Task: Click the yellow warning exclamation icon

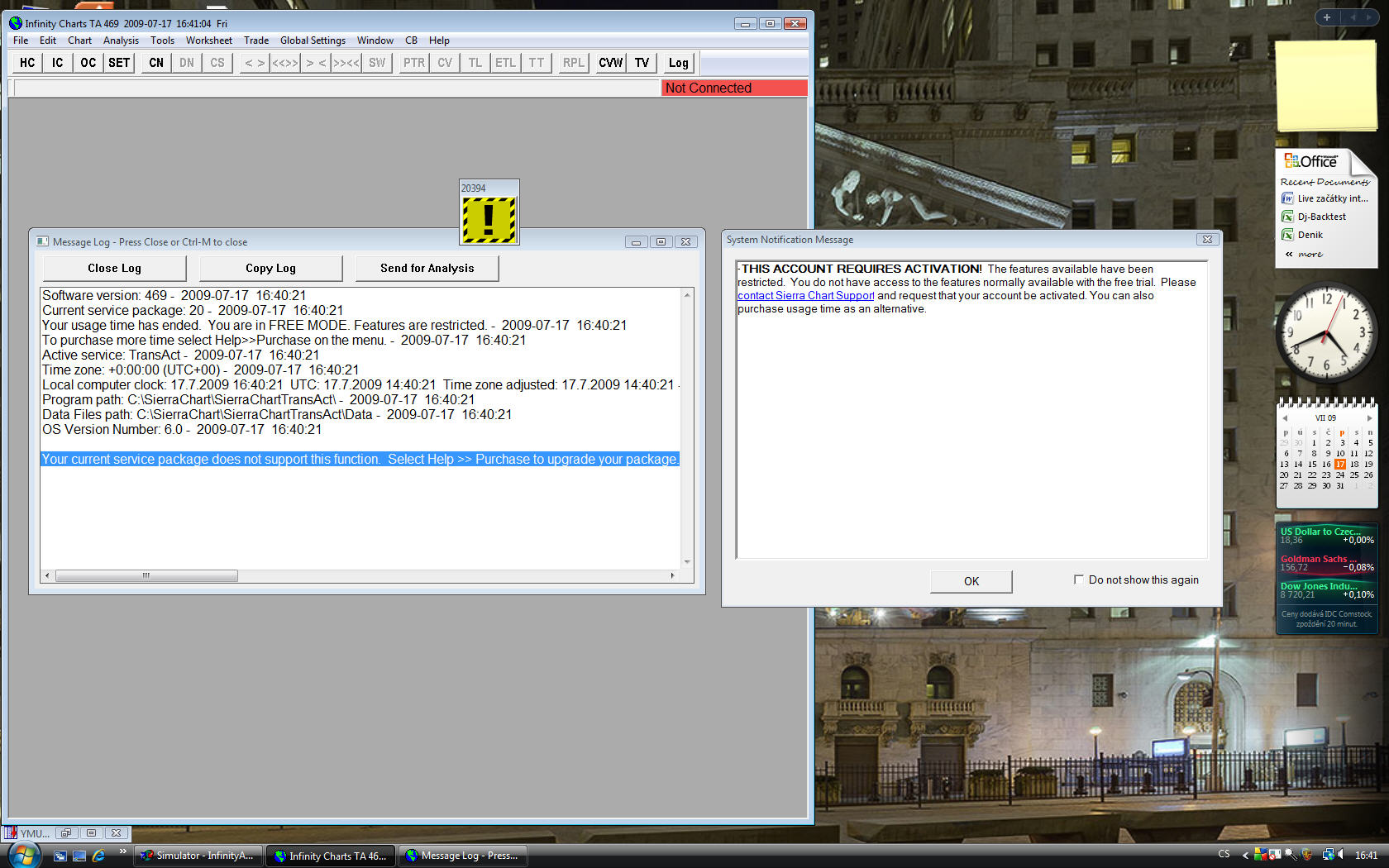Action: click(489, 219)
